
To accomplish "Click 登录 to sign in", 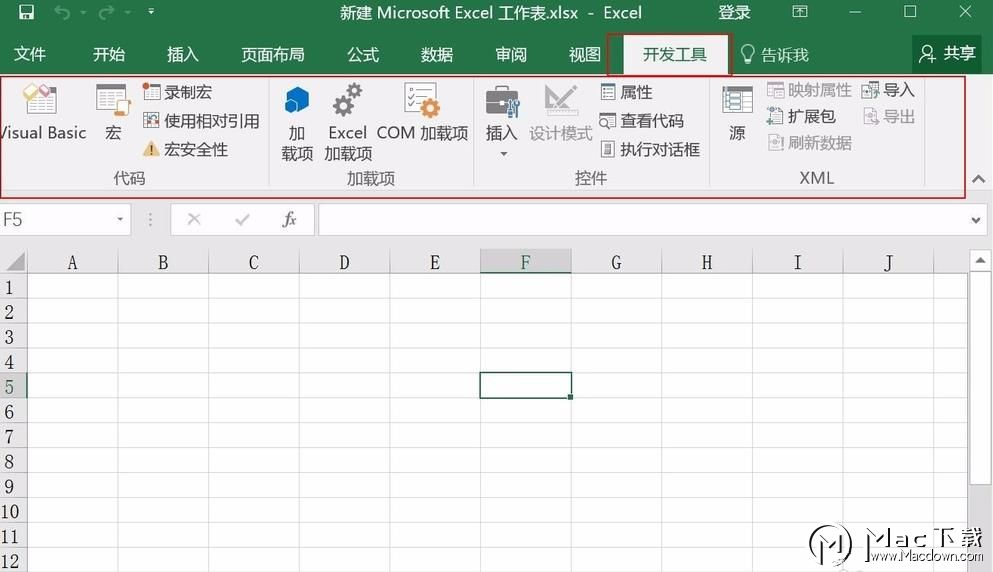I will tap(735, 12).
